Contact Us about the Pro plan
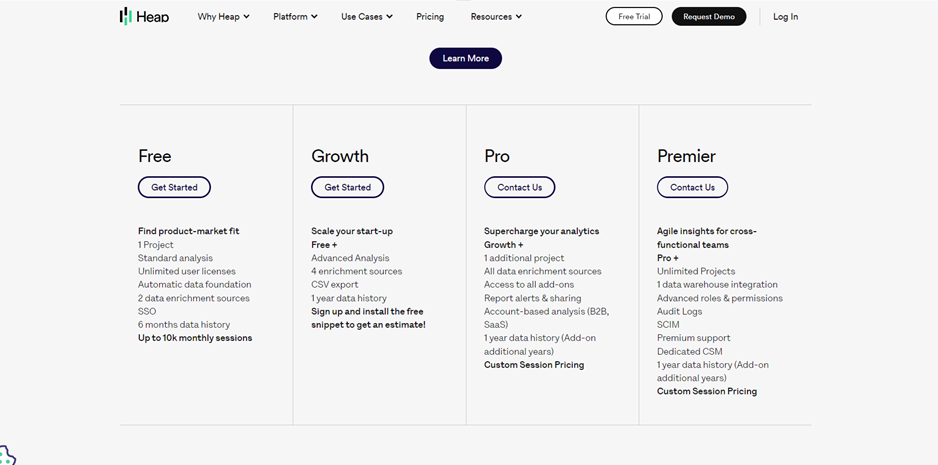The height and width of the screenshot is (465, 938). tap(520, 187)
